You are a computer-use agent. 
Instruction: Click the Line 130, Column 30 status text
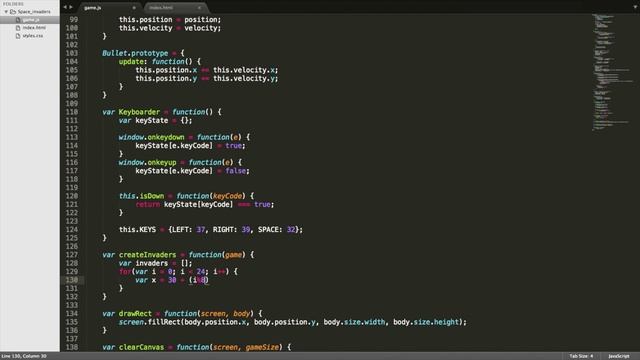(x=24, y=356)
